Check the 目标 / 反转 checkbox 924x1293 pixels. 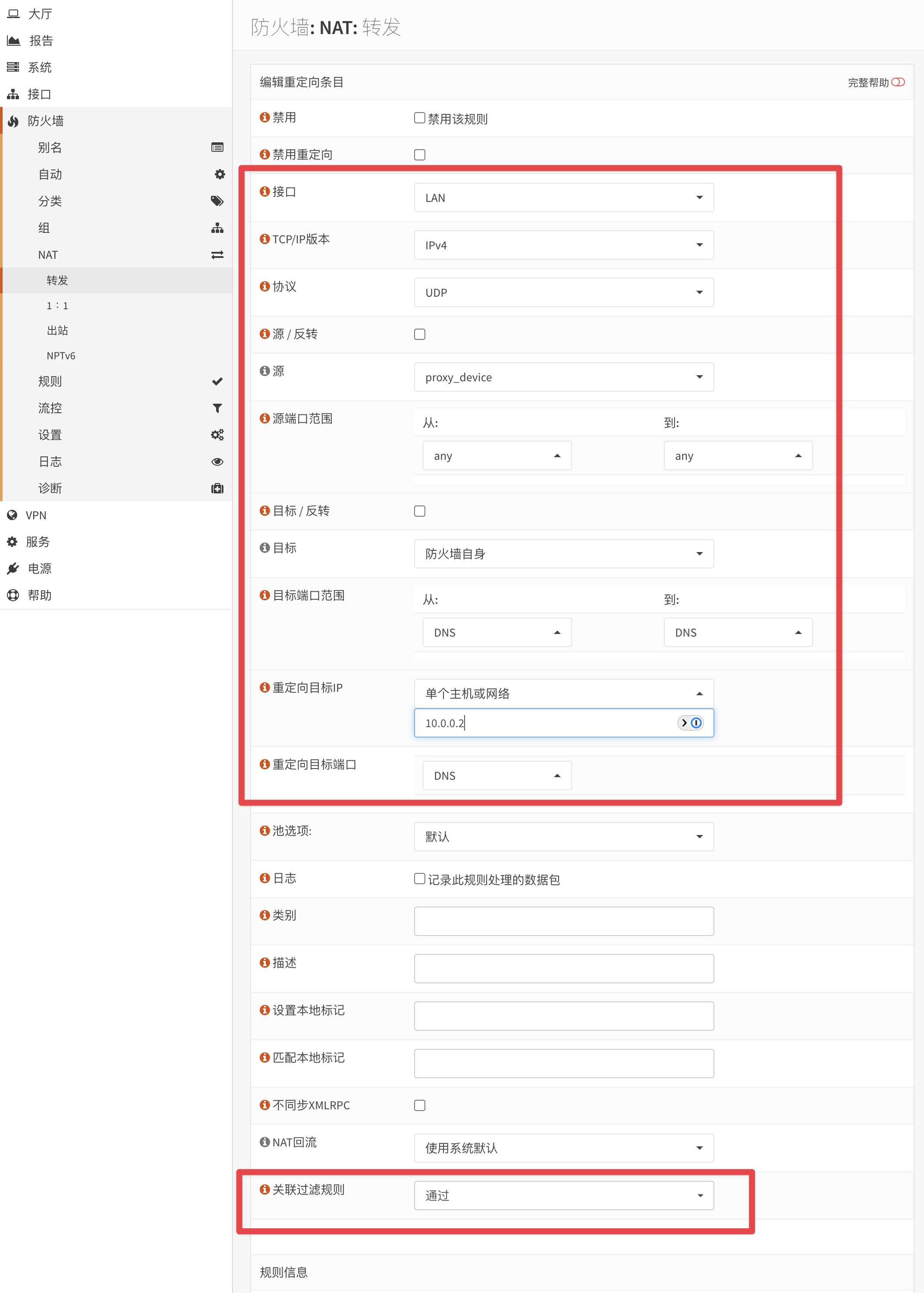tap(420, 511)
